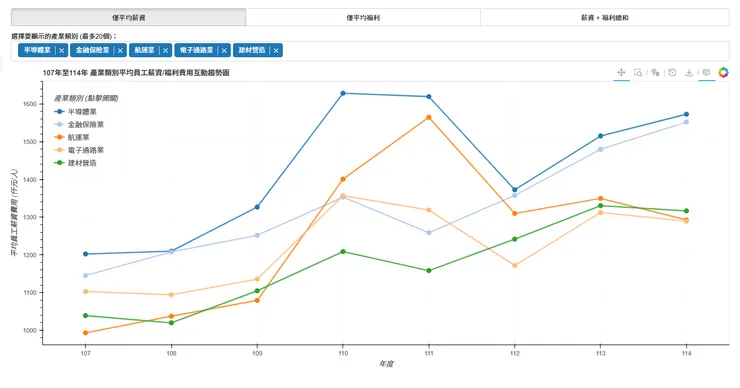
Task: Activate the Pan tool in chart toolbar
Action: (621, 72)
